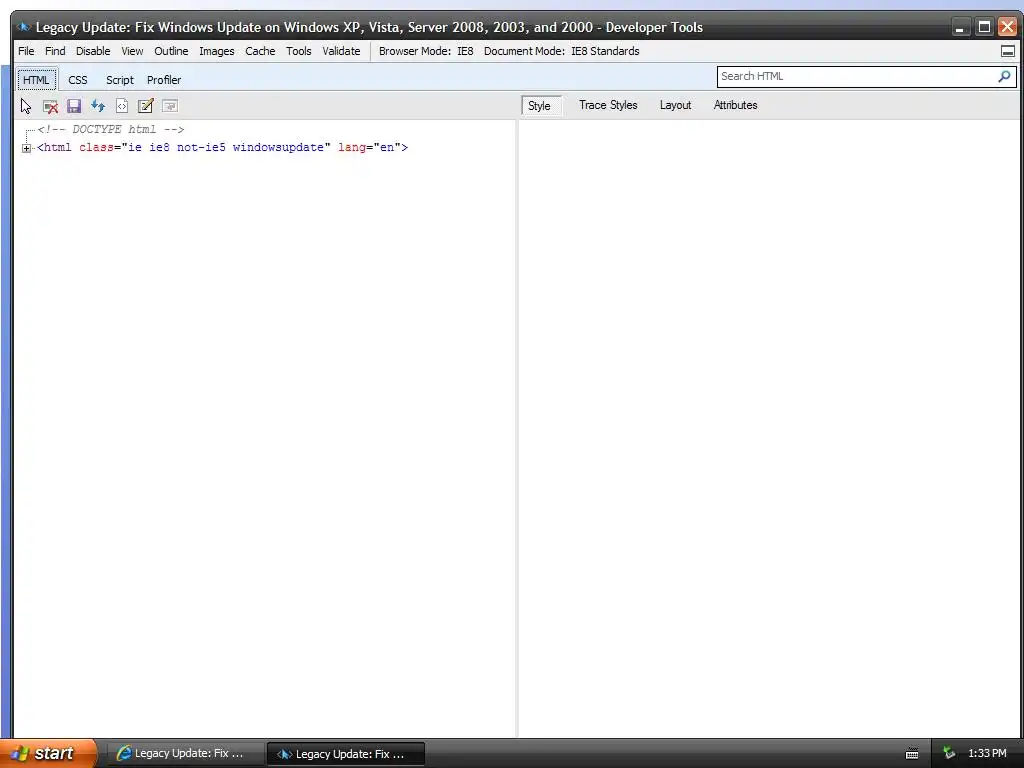Click the keyboard icon in system tray

(912, 754)
